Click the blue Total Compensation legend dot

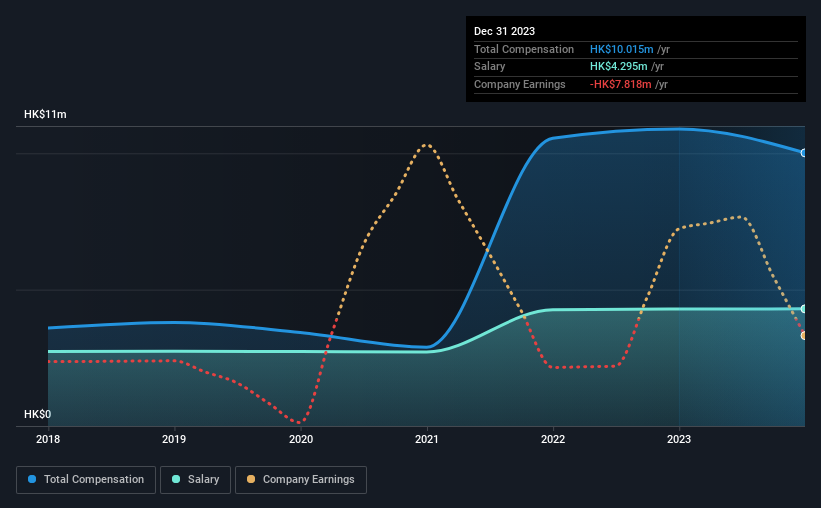(x=32, y=479)
